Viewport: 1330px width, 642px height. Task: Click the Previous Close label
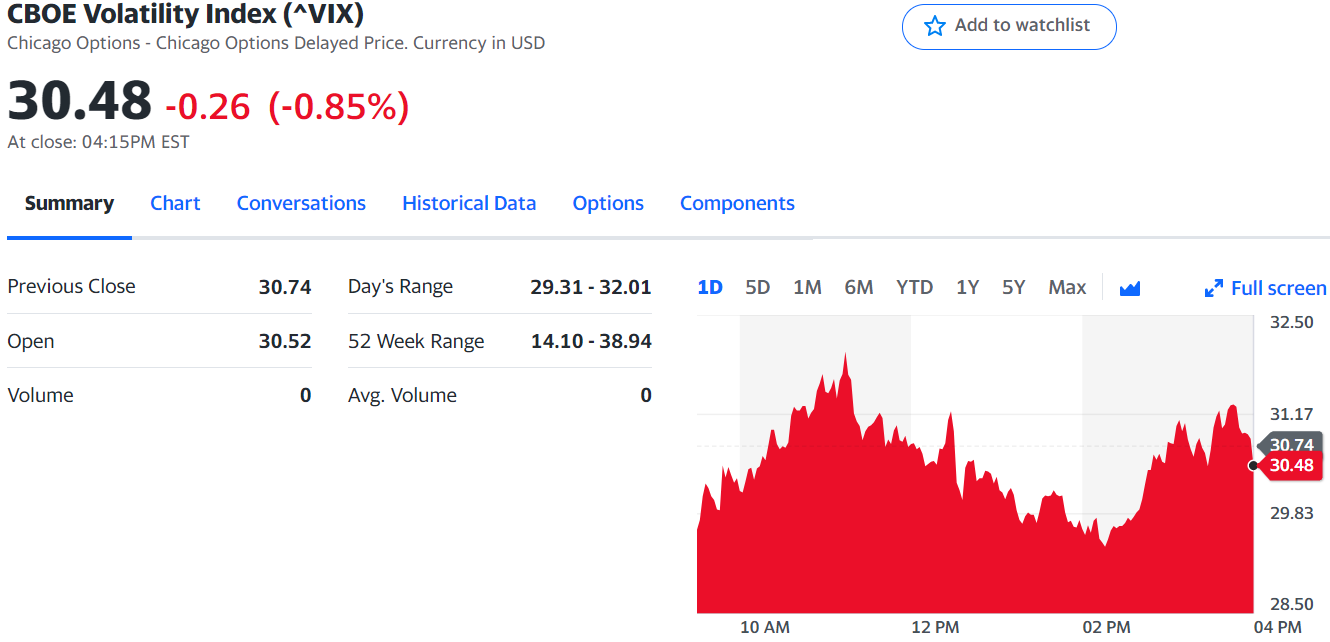pos(71,286)
